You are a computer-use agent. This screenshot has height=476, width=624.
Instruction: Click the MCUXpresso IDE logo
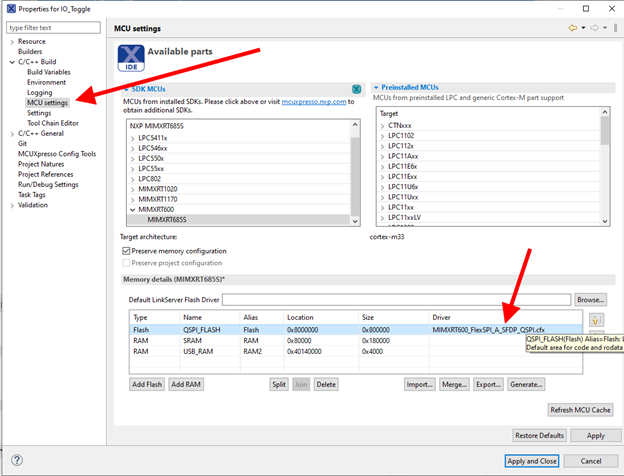tap(131, 58)
